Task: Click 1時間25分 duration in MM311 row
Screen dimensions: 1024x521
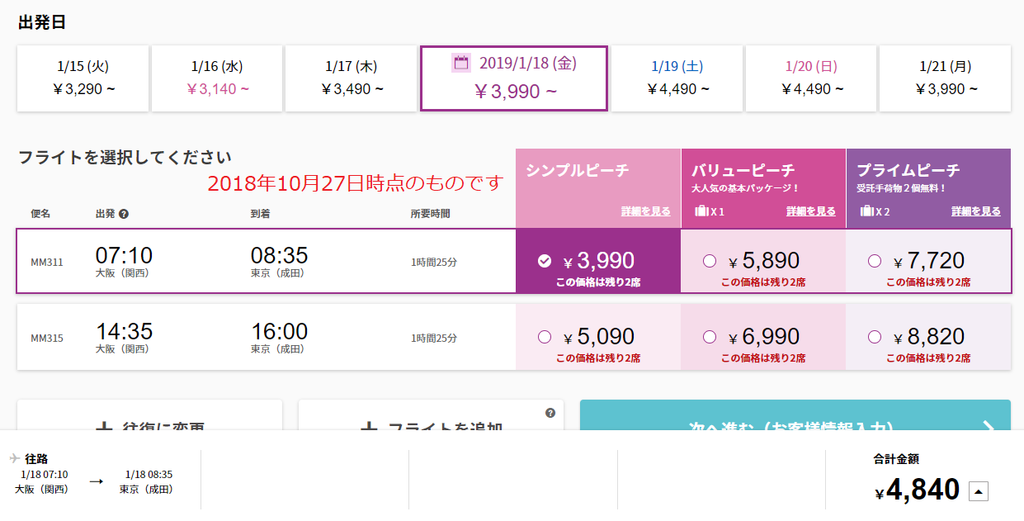Action: click(x=434, y=262)
